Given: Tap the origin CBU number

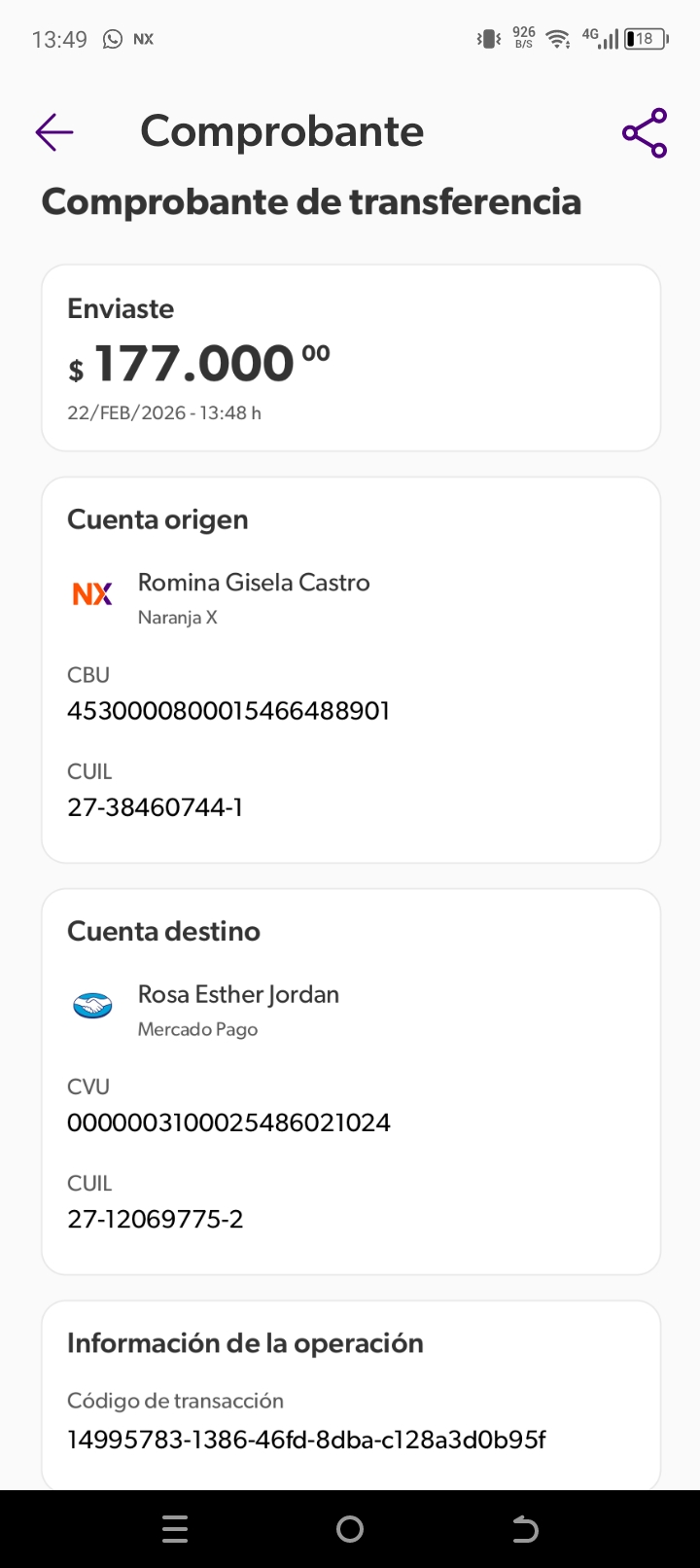Looking at the screenshot, I should pos(228,711).
